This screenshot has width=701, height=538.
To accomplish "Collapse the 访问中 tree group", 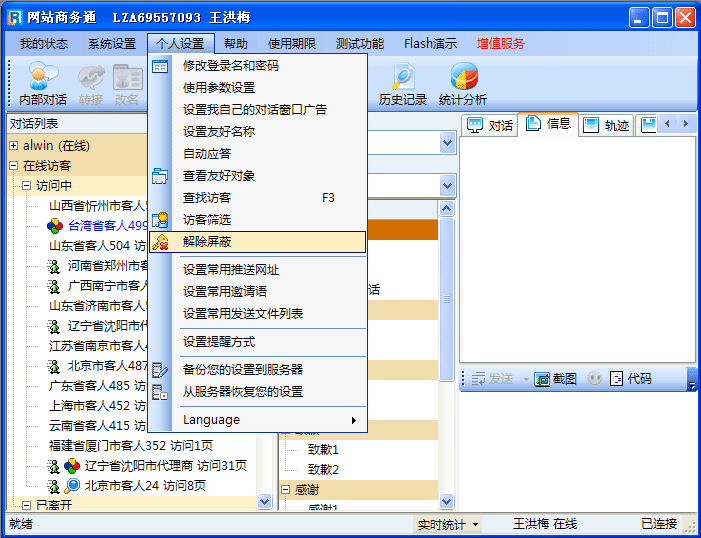I will (x=27, y=186).
